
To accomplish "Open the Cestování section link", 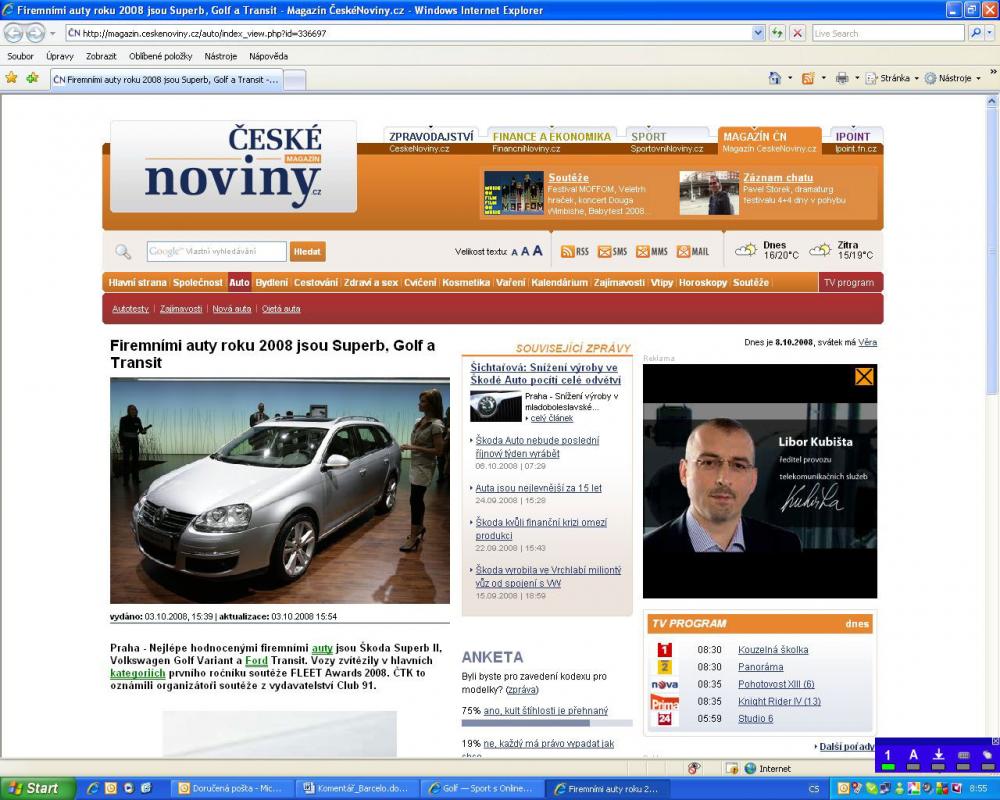I will pyautogui.click(x=316, y=283).
